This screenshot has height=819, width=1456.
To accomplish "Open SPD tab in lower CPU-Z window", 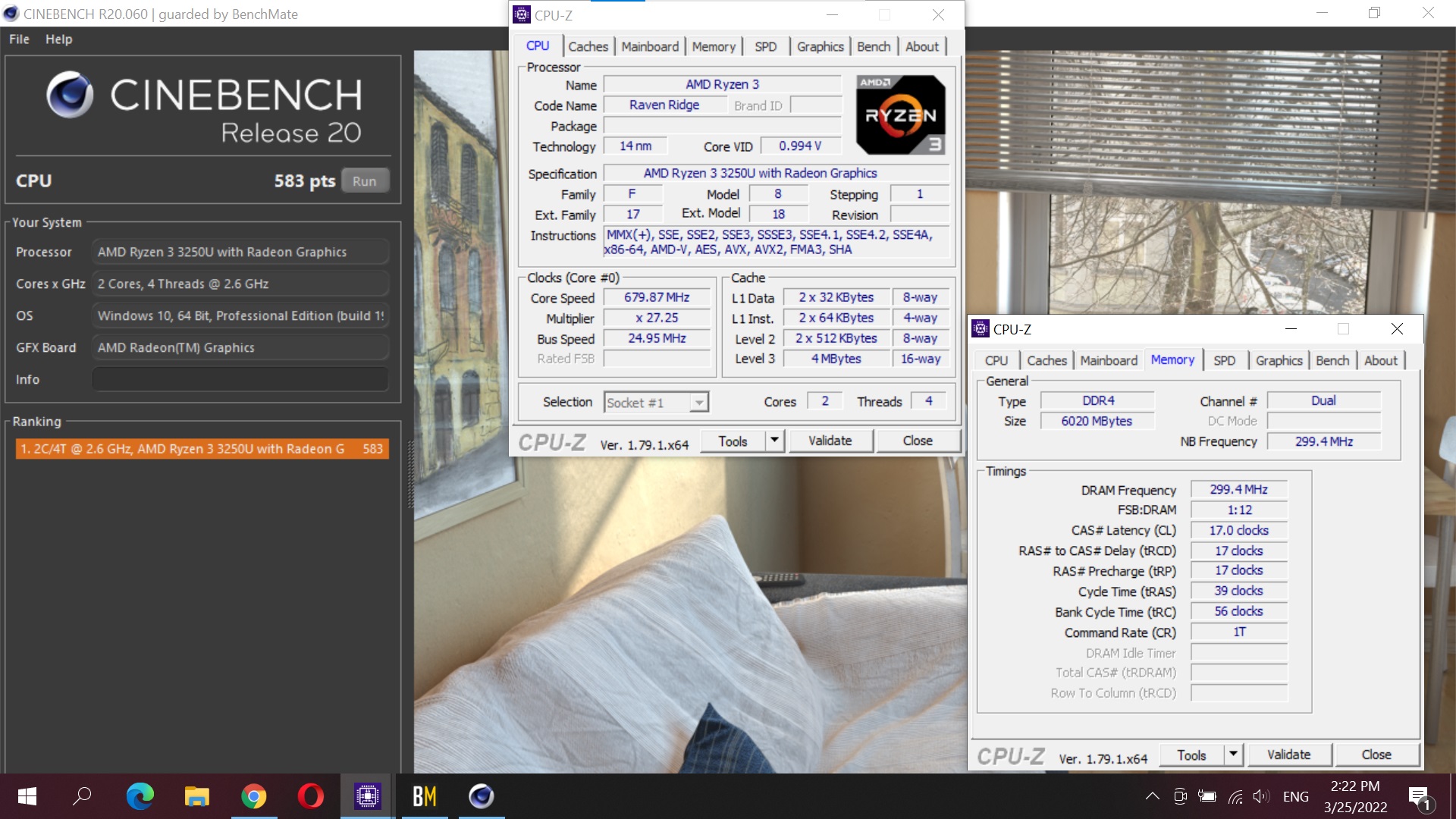I will coord(1225,360).
